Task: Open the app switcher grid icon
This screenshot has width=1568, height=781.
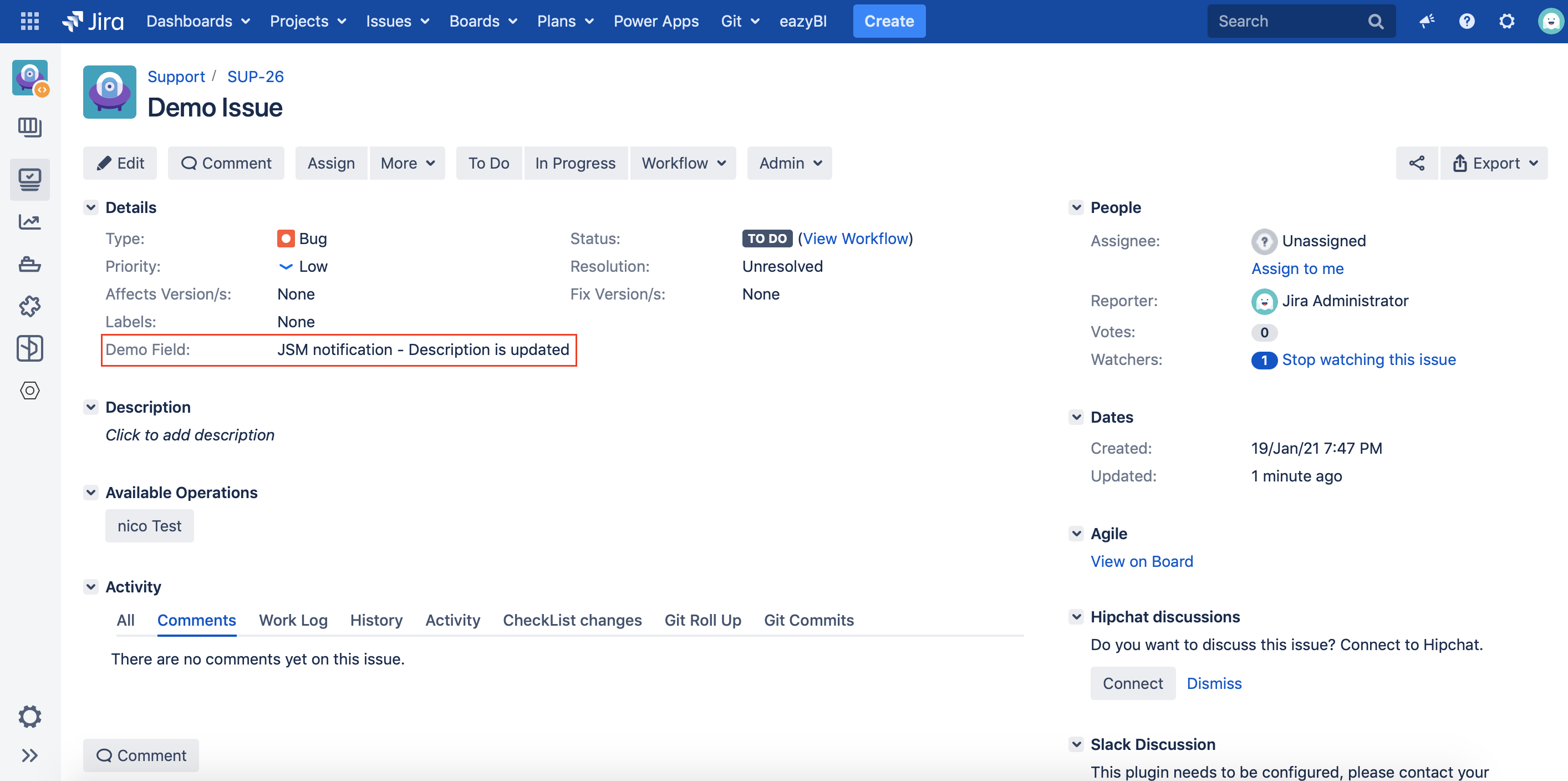Action: coord(29,21)
